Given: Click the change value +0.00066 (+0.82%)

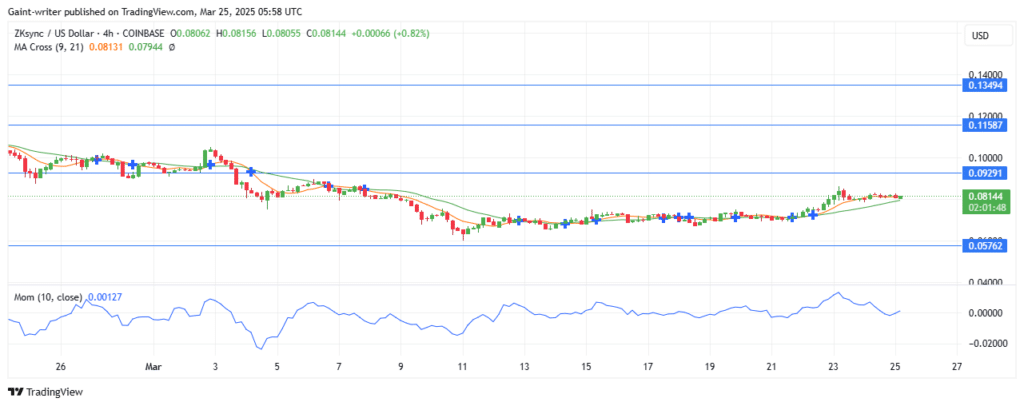Looking at the screenshot, I should pos(392,33).
